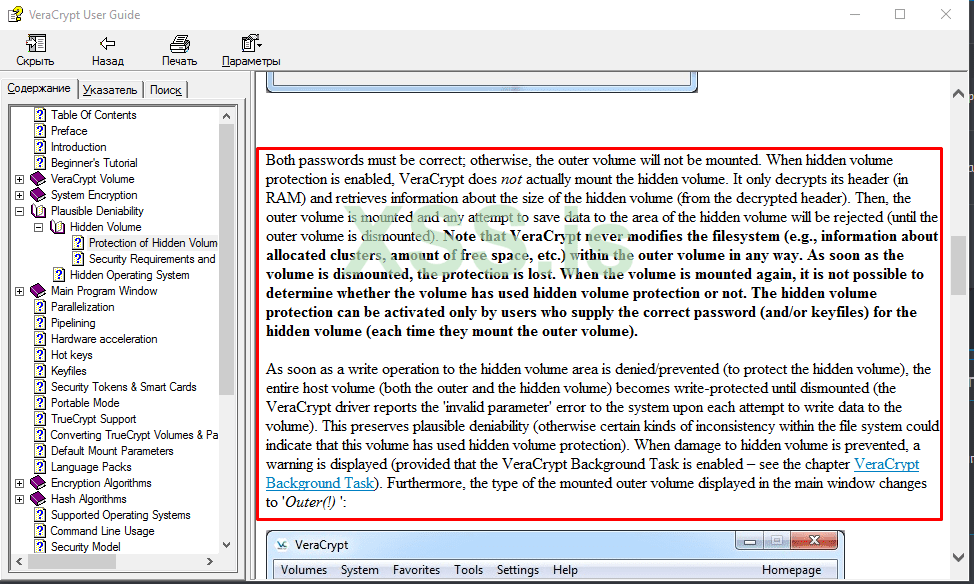Viewport: 974px width, 584px height.
Task: Click the System Encryption book icon
Action: (39, 195)
